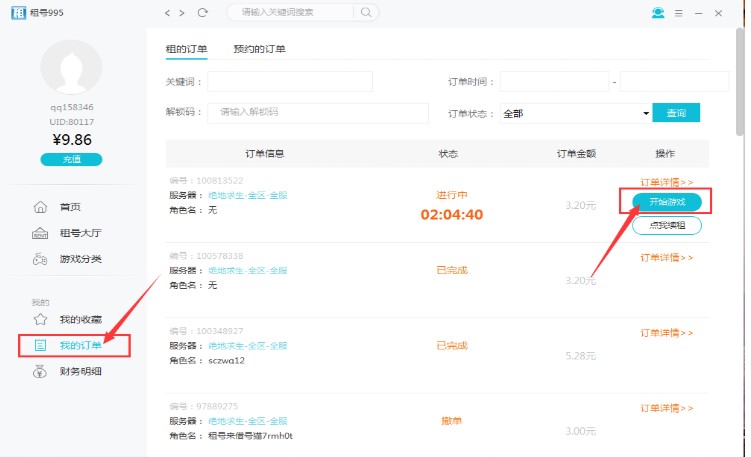The width and height of the screenshot is (751, 457).
Task: Open the hamburger menu icon
Action: (679, 13)
